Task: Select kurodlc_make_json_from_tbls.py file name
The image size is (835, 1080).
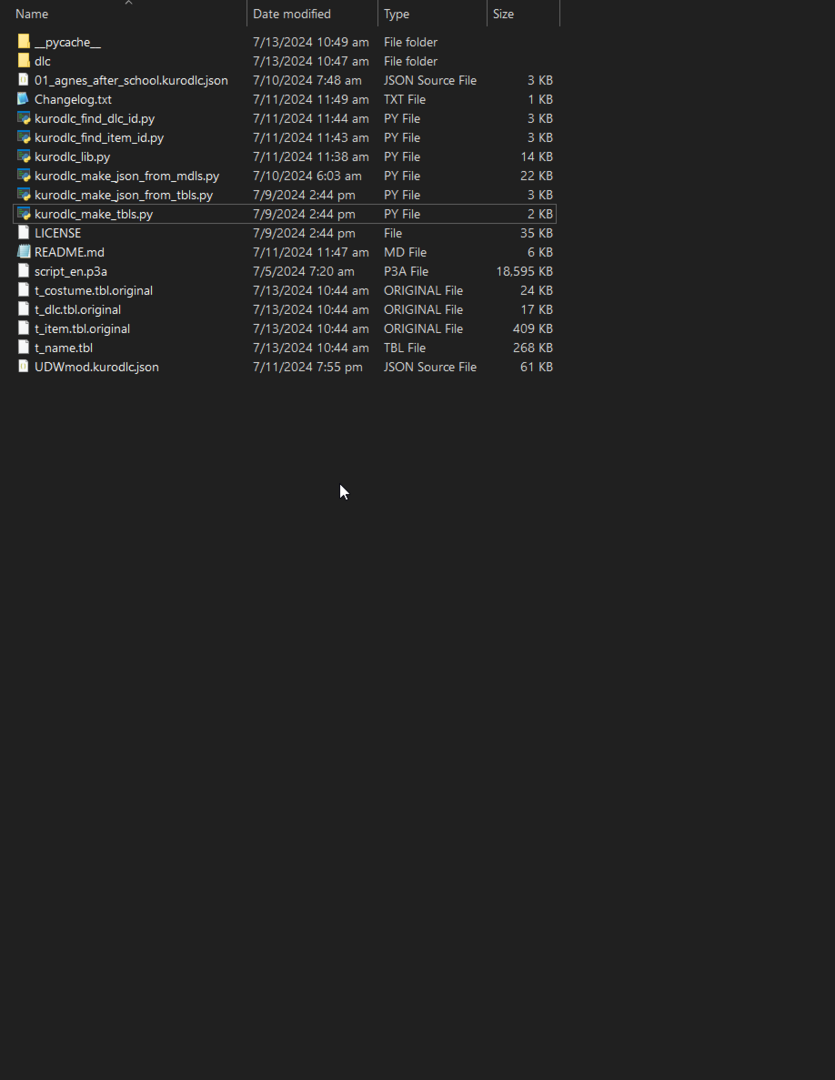Action: [x=123, y=195]
